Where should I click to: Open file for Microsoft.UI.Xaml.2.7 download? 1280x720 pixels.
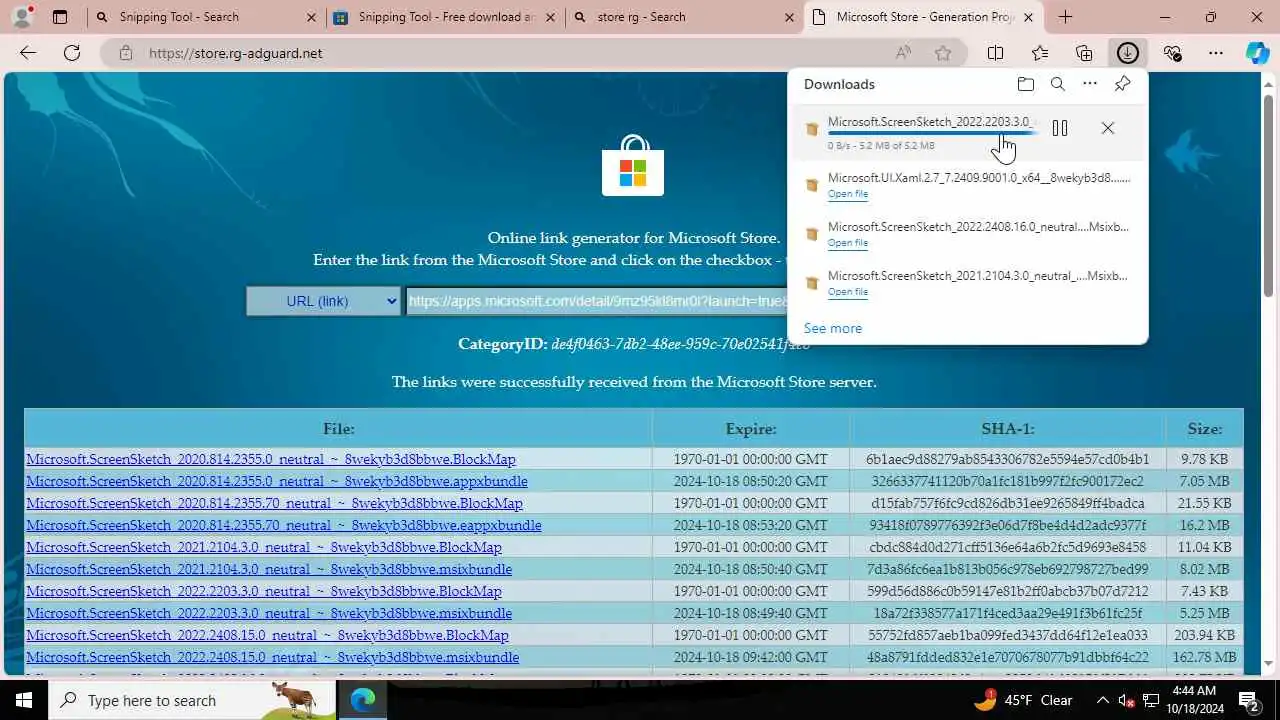tap(847, 194)
